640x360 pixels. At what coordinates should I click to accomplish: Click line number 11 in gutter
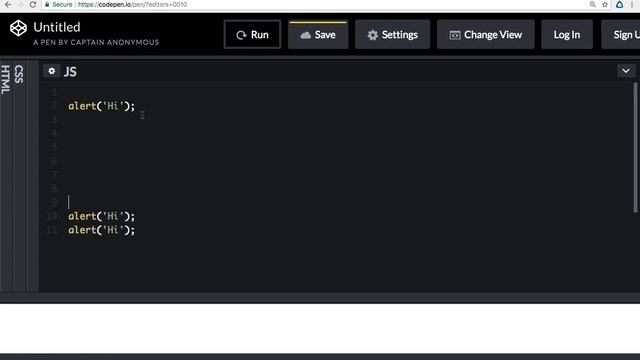click(51, 230)
